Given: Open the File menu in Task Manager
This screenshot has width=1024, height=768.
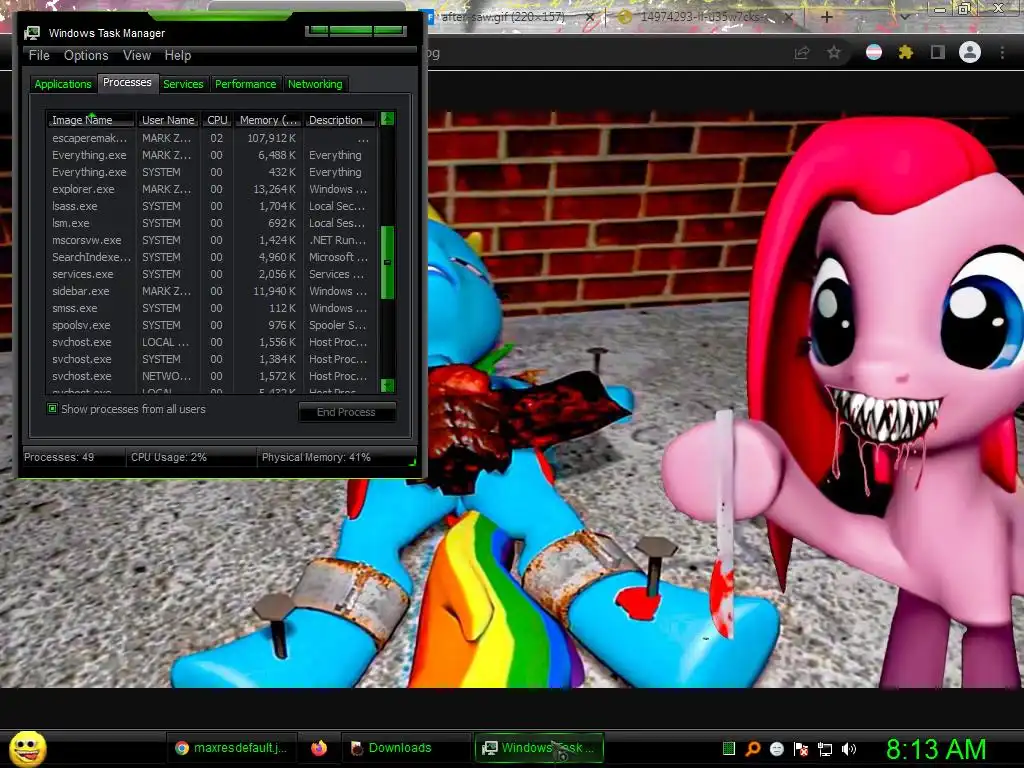Looking at the screenshot, I should pos(39,56).
